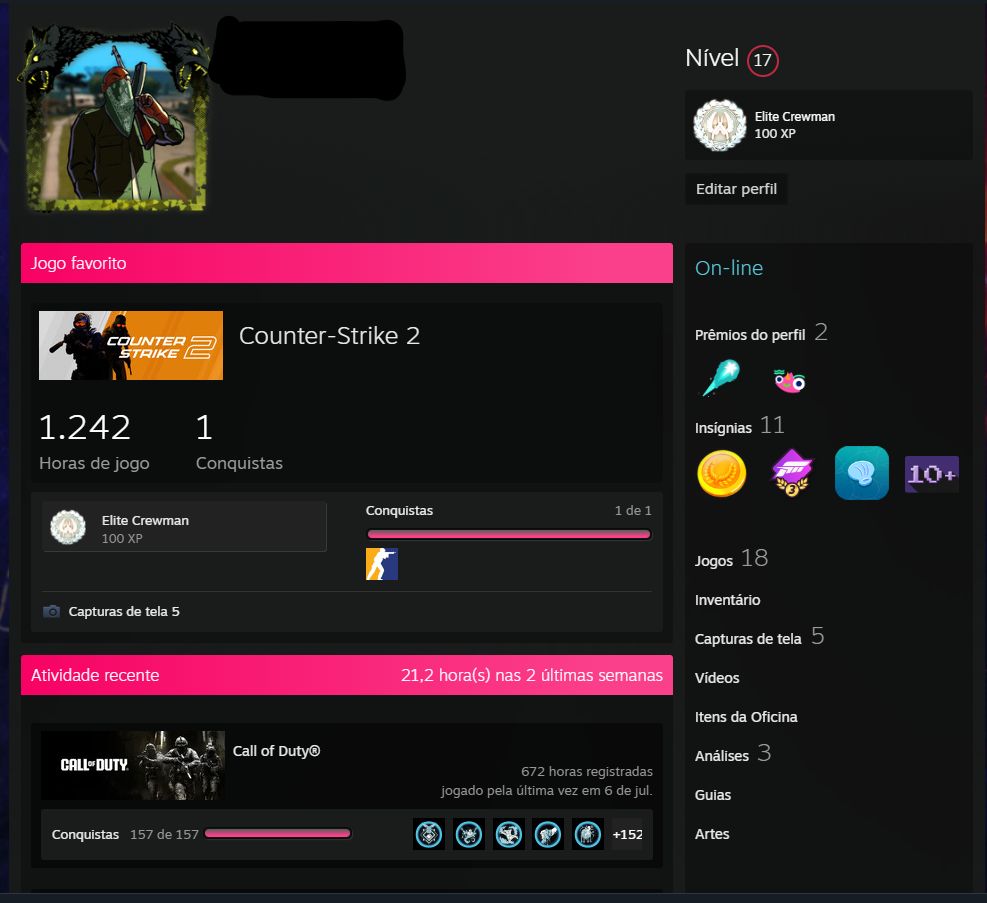The height and width of the screenshot is (903, 987).
Task: Open the fourth Call of Duty achievement icon
Action: coord(548,834)
